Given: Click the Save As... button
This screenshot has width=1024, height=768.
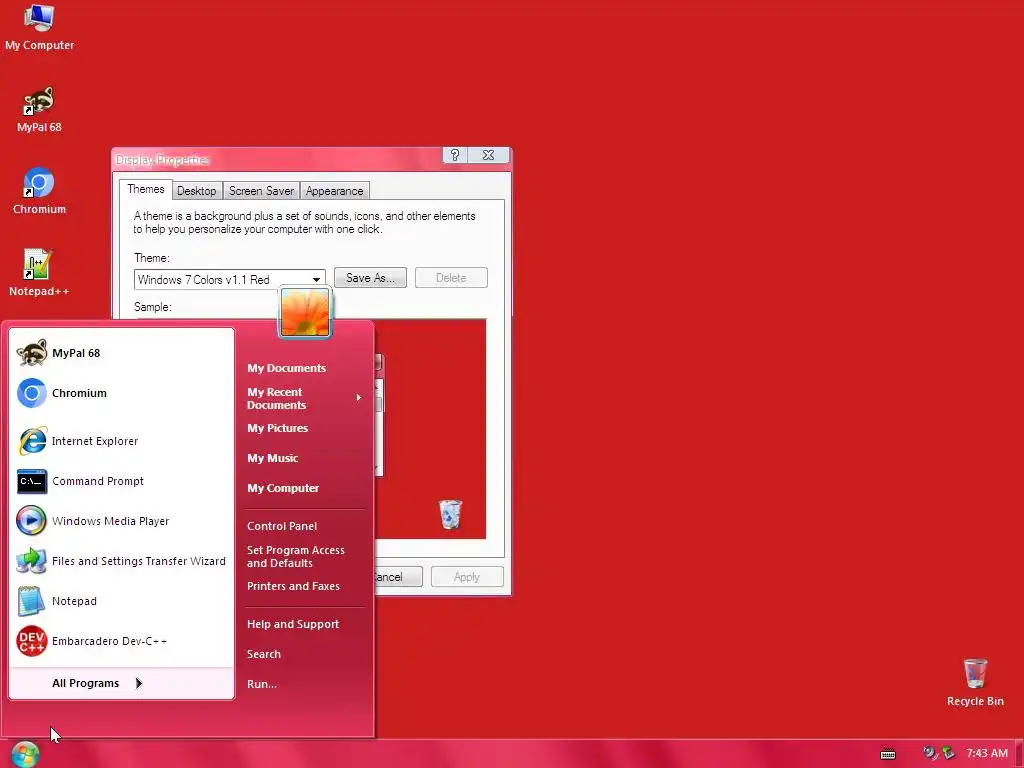Looking at the screenshot, I should click(x=370, y=278).
